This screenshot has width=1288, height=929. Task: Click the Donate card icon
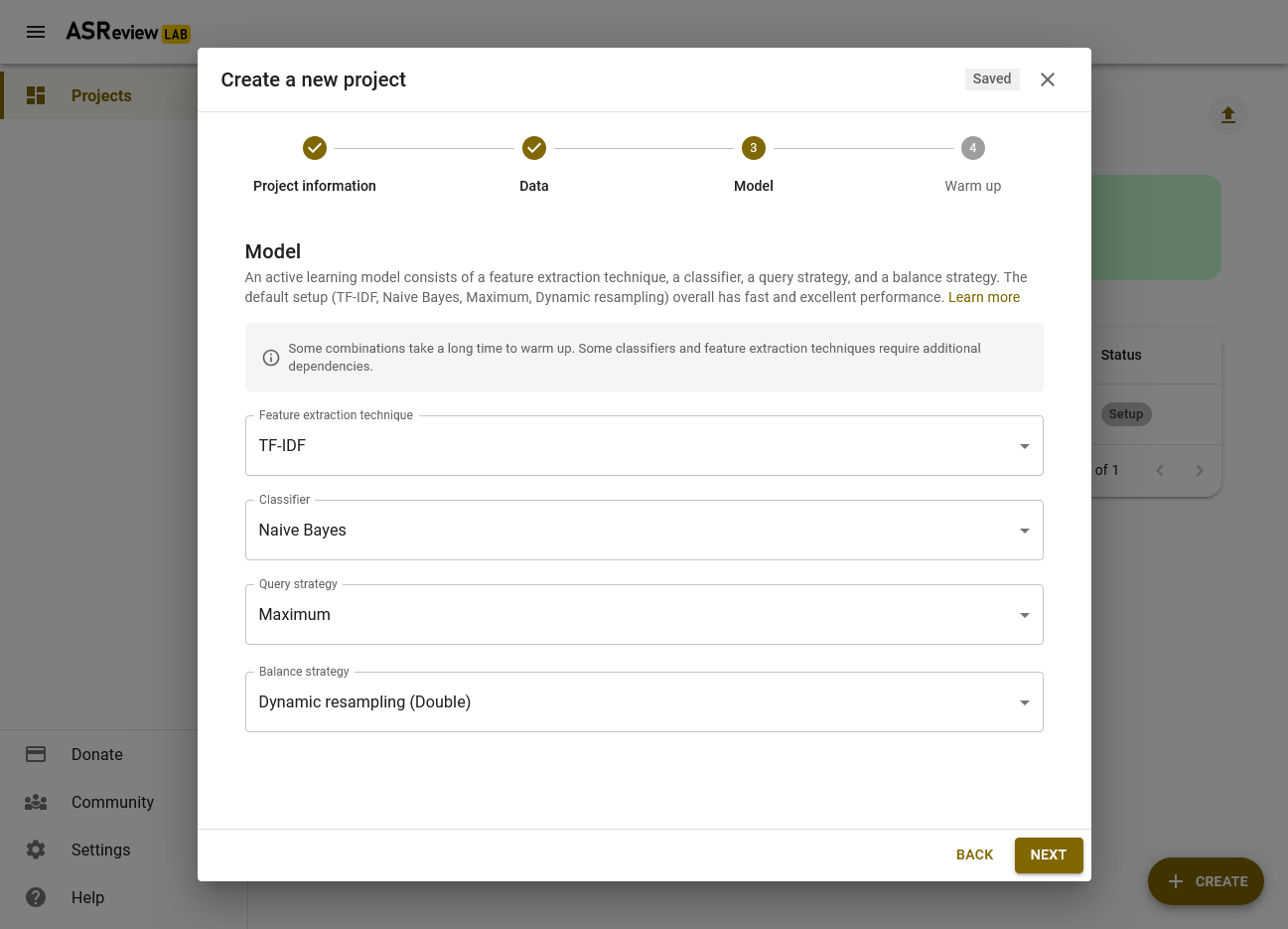(36, 754)
